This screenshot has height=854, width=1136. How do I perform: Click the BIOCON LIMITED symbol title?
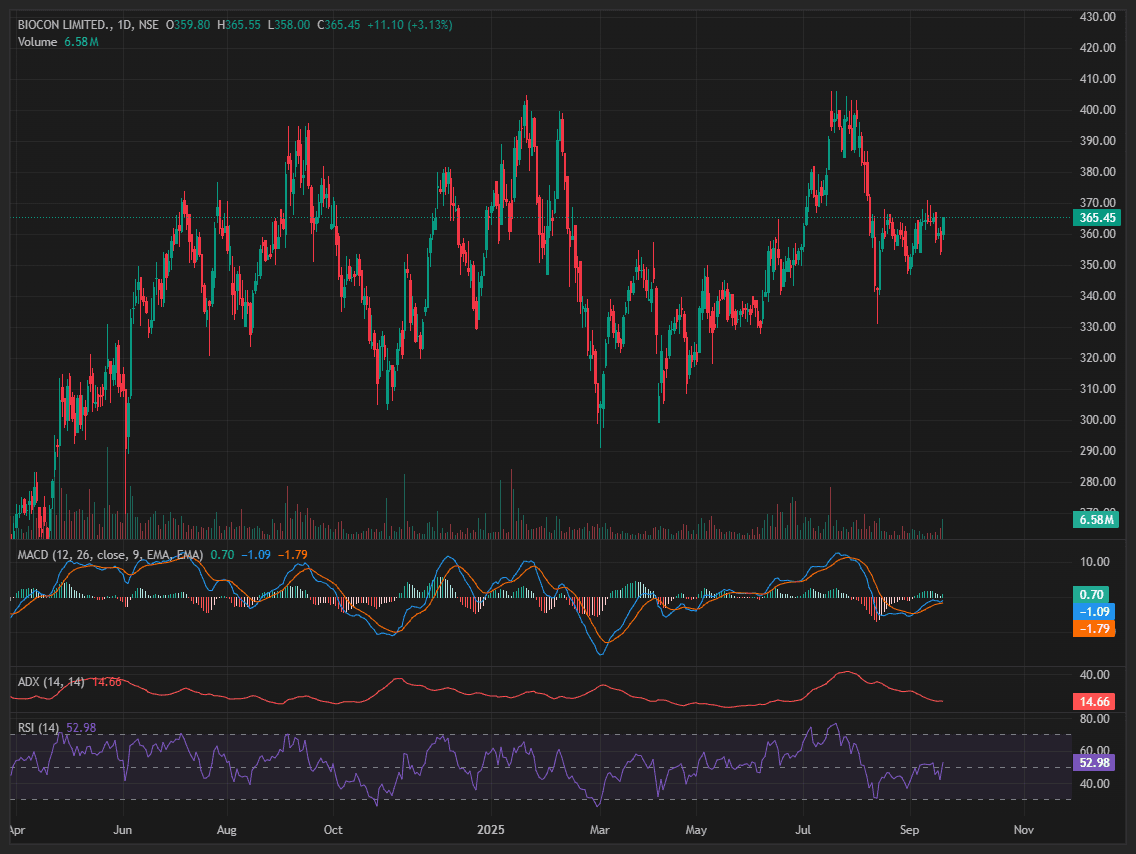pos(64,25)
